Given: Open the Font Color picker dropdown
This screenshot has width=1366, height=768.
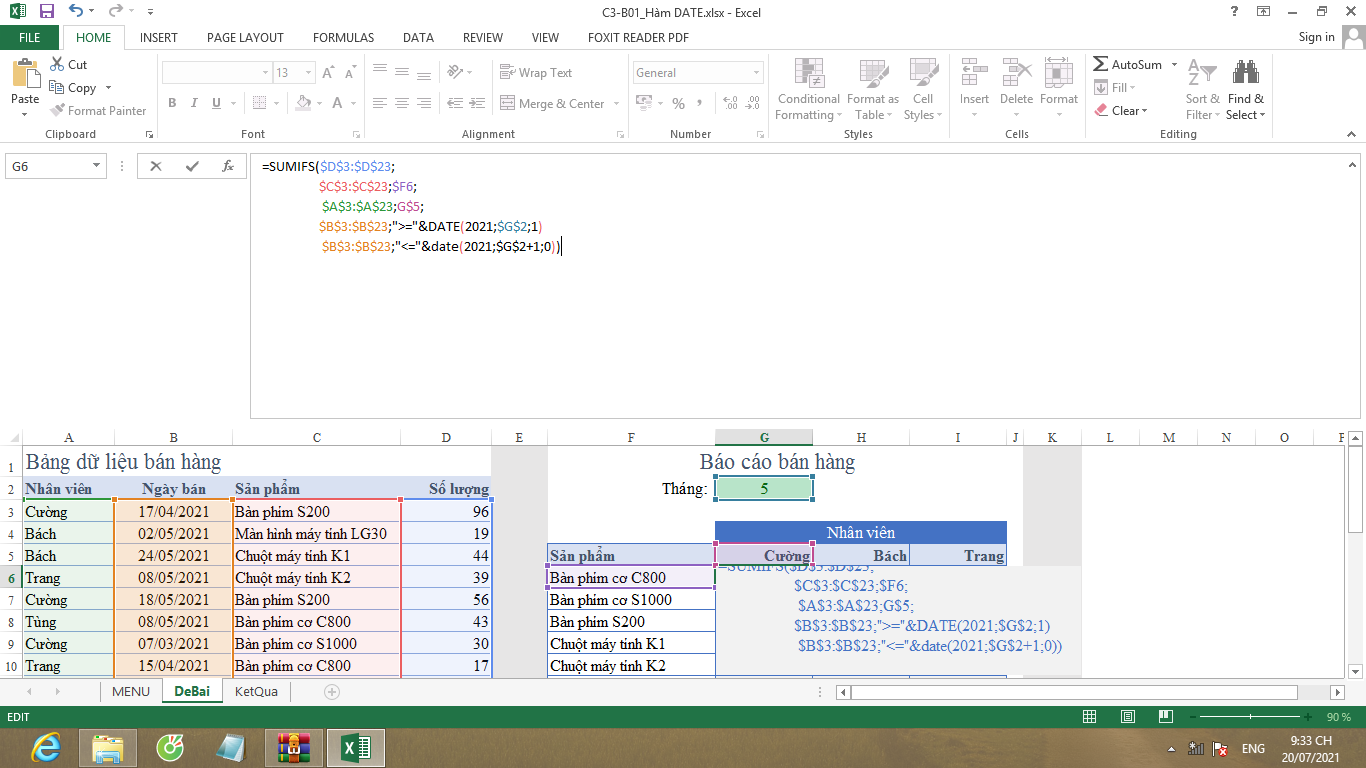Looking at the screenshot, I should tap(352, 103).
